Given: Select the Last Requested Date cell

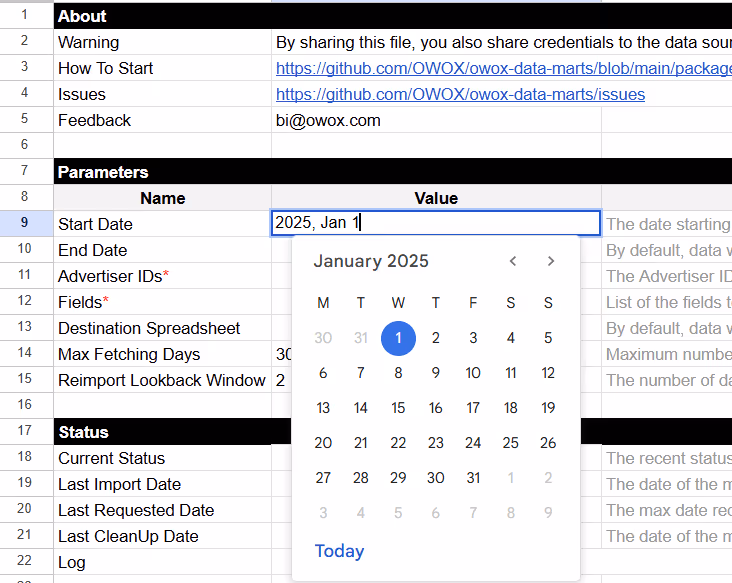Looking at the screenshot, I should coord(162,510).
